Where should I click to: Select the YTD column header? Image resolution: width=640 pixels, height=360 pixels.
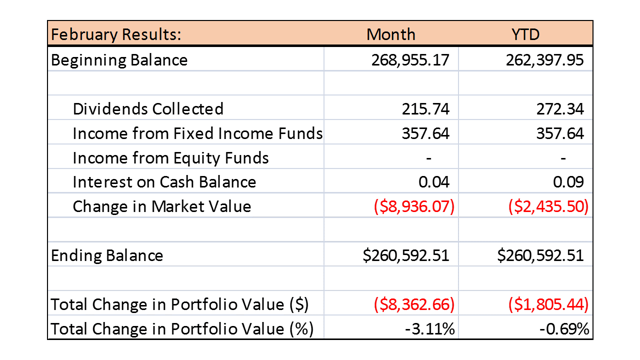coord(525,34)
